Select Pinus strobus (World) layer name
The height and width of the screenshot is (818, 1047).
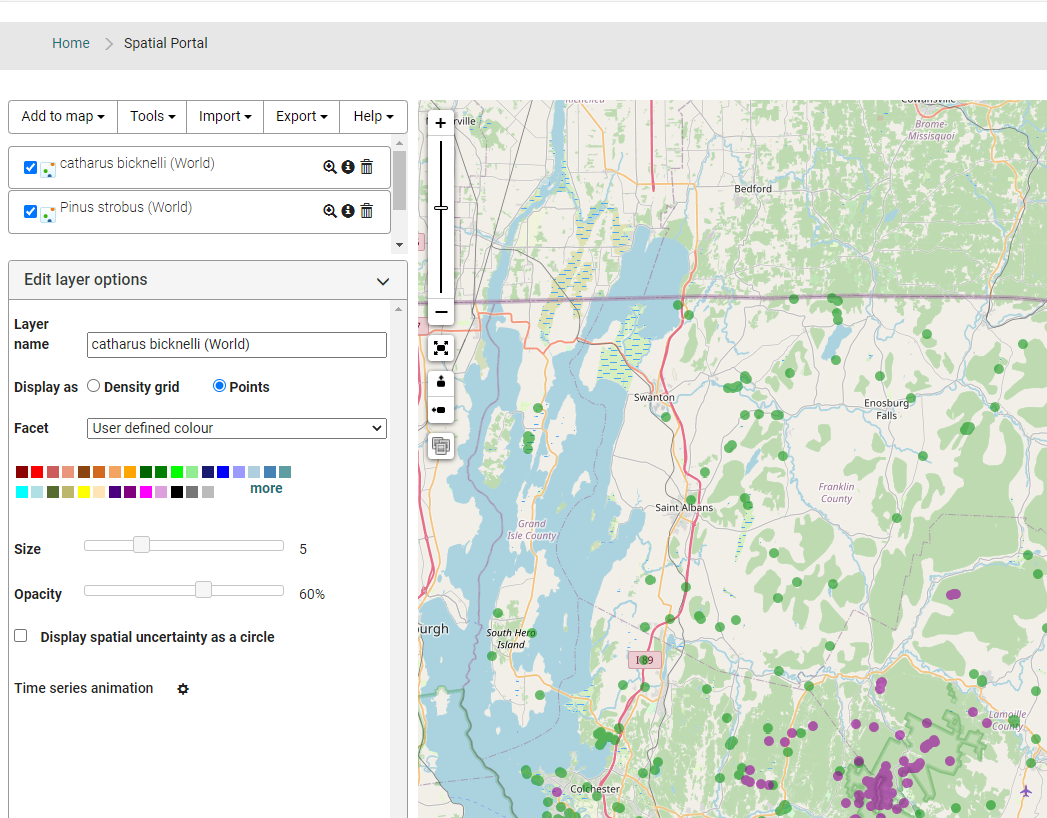pyautogui.click(x=126, y=208)
